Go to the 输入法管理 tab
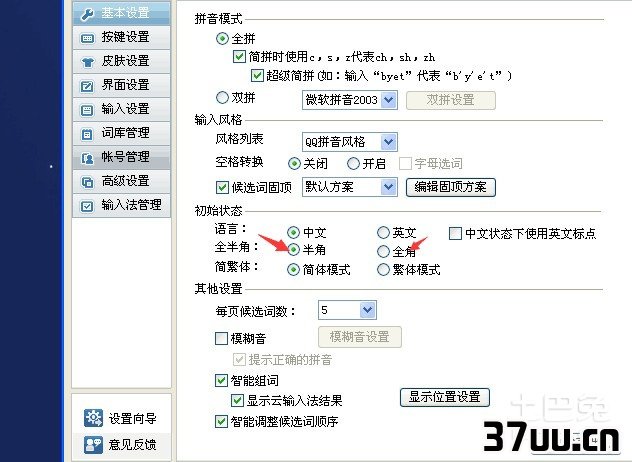632x462 pixels. (x=121, y=205)
